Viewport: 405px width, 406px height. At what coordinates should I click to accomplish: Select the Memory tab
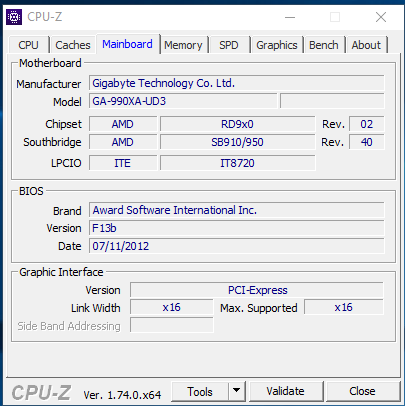click(183, 45)
